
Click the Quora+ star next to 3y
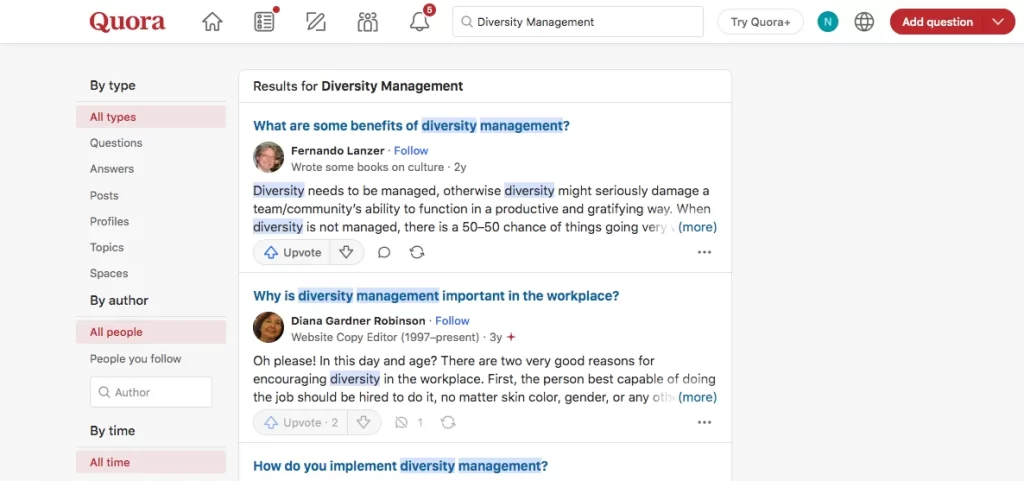click(x=511, y=337)
